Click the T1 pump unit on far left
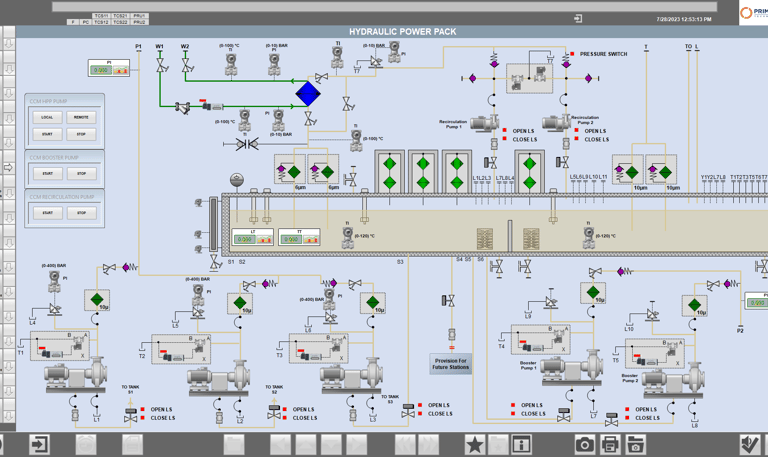768x457 pixels. [75, 375]
